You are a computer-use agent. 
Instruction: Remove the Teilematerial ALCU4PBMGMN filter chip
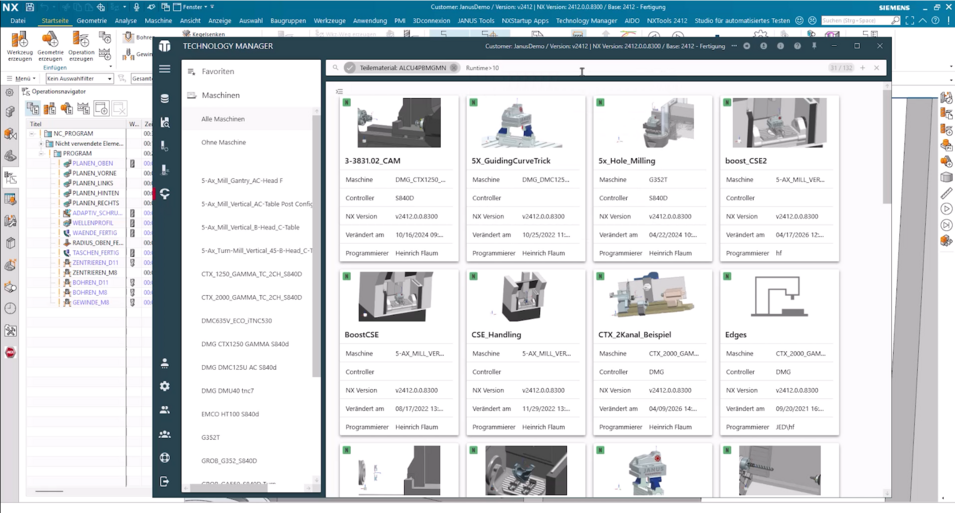click(x=454, y=68)
